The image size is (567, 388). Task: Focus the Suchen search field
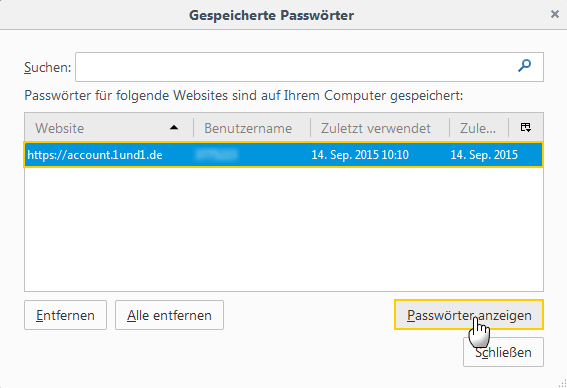[309, 67]
